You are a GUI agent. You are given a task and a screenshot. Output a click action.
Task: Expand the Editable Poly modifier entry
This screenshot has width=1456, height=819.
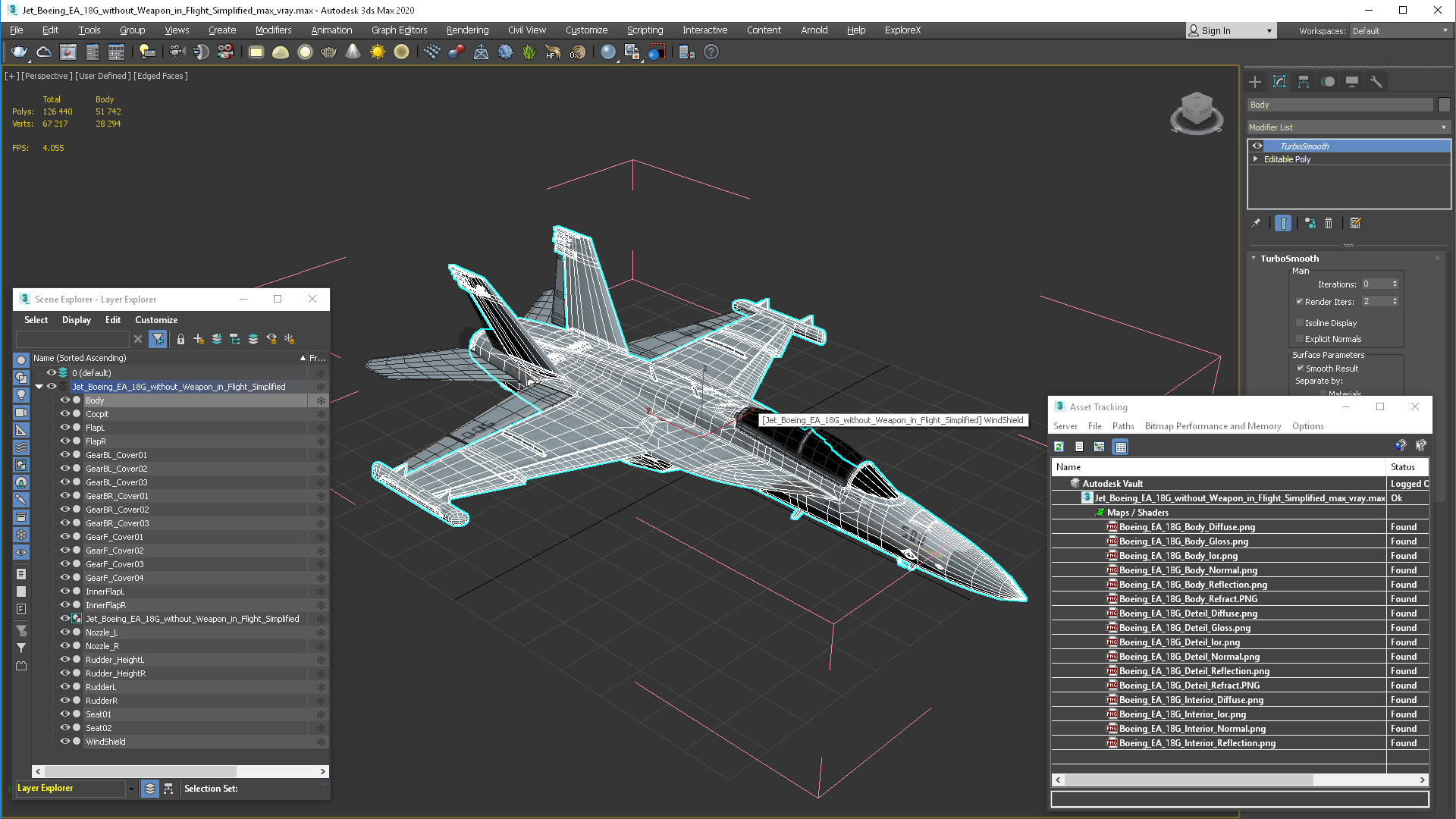click(1256, 159)
